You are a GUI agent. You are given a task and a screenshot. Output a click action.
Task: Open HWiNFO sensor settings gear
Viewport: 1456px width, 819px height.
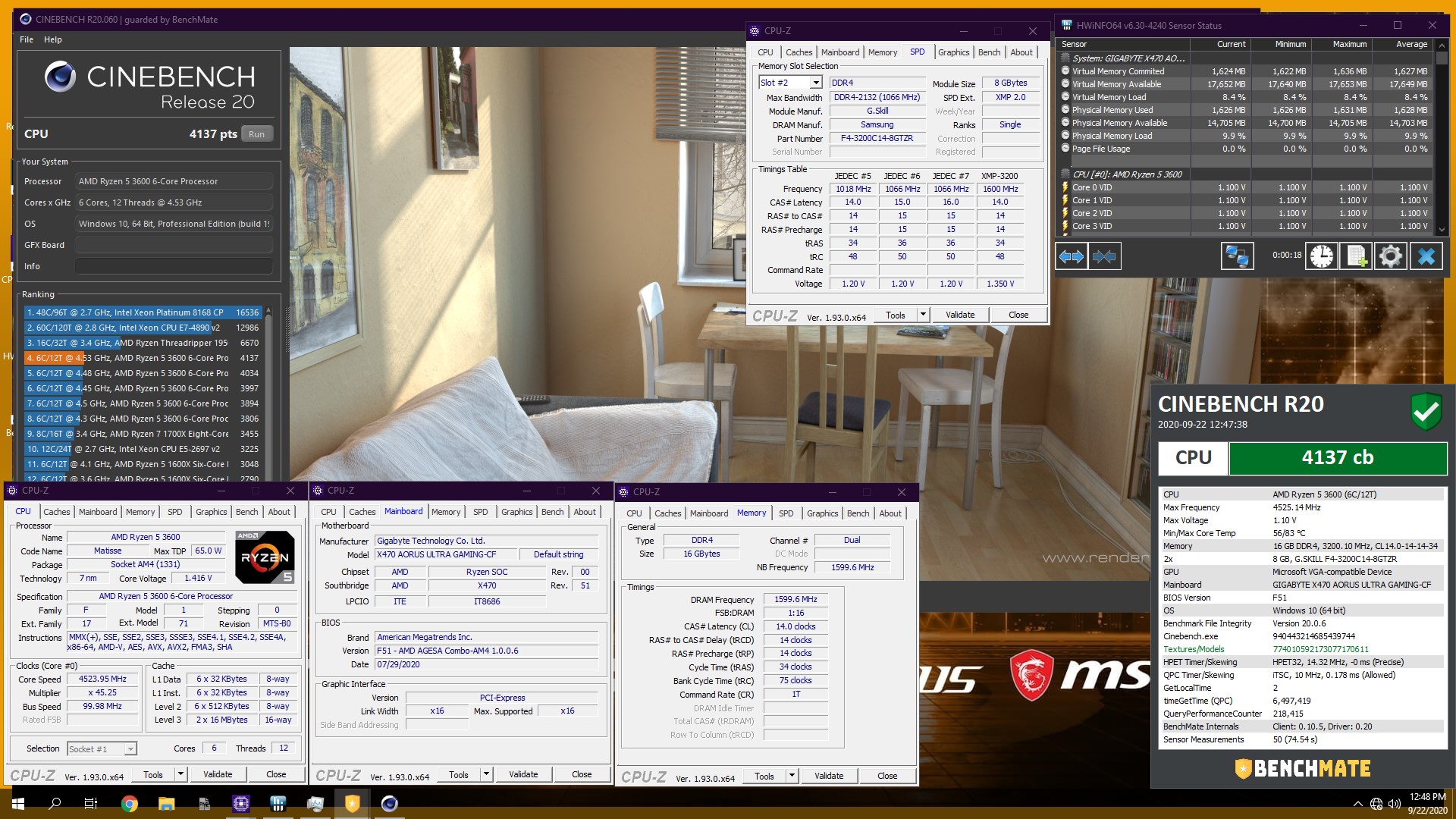pyautogui.click(x=1390, y=256)
